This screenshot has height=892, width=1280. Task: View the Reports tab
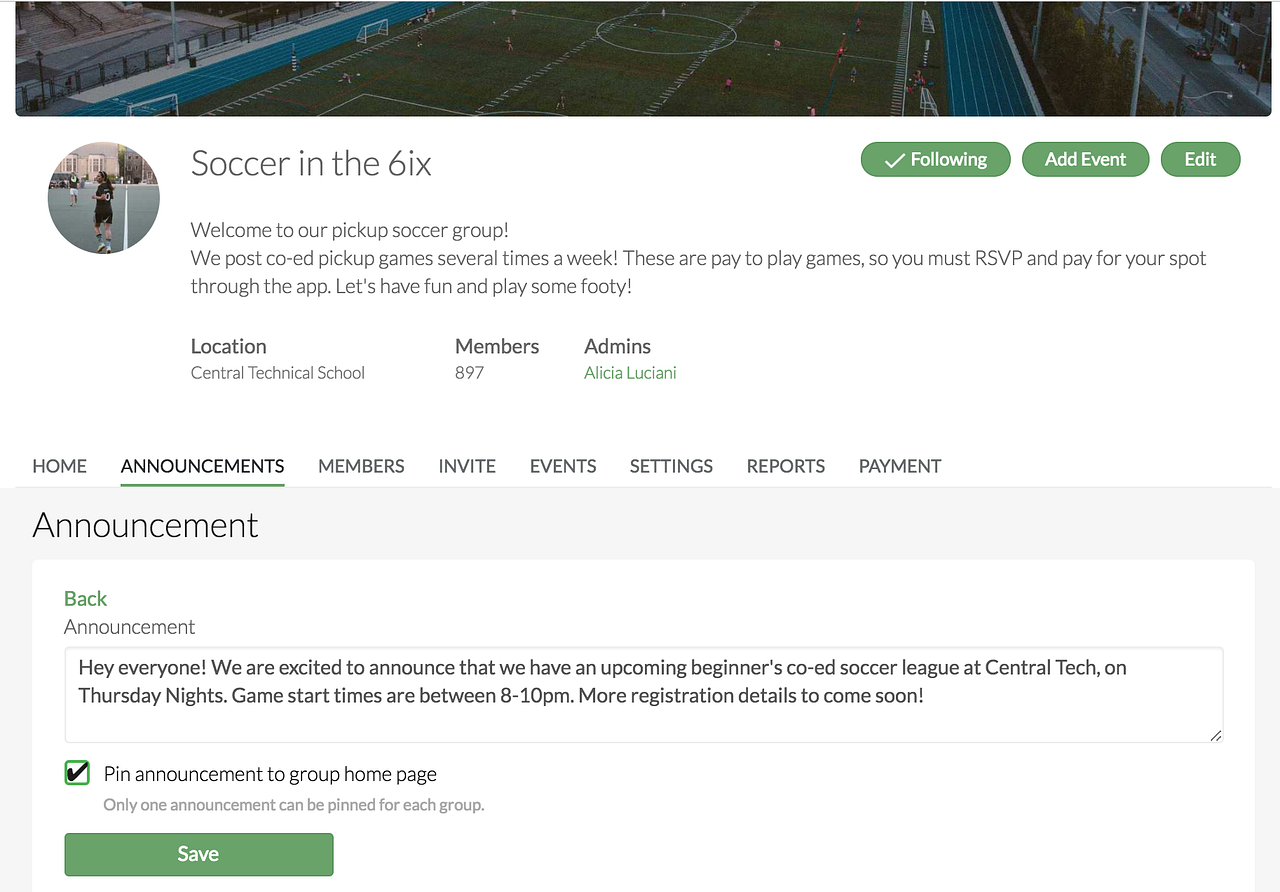click(786, 466)
